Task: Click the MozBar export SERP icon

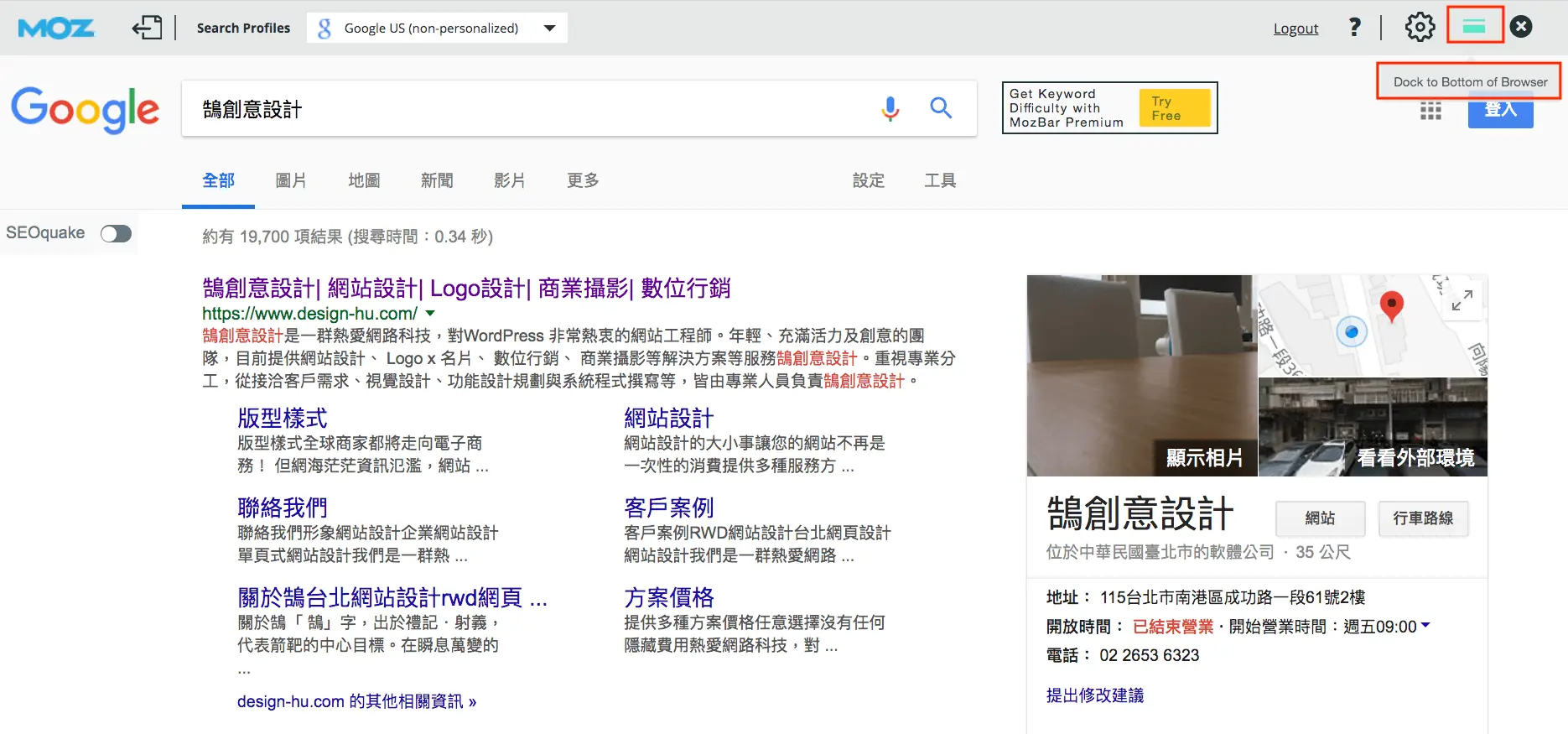Action: (148, 28)
